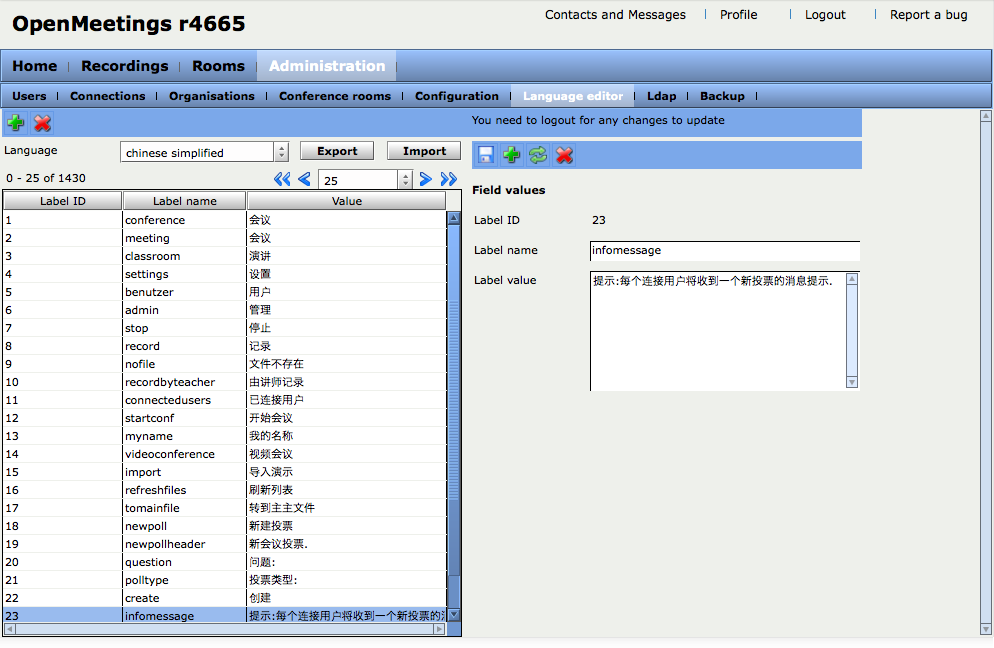Click the down arrow of Label value text area scrollbar
Screen dimensions: 994x648
pyautogui.click(x=852, y=382)
